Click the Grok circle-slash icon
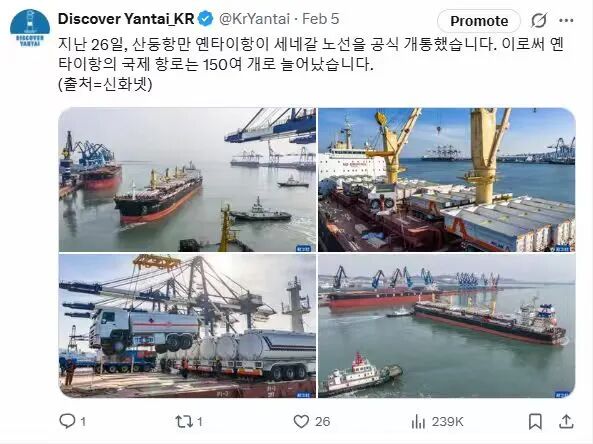Viewport: 593px width, 444px height. 539,20
